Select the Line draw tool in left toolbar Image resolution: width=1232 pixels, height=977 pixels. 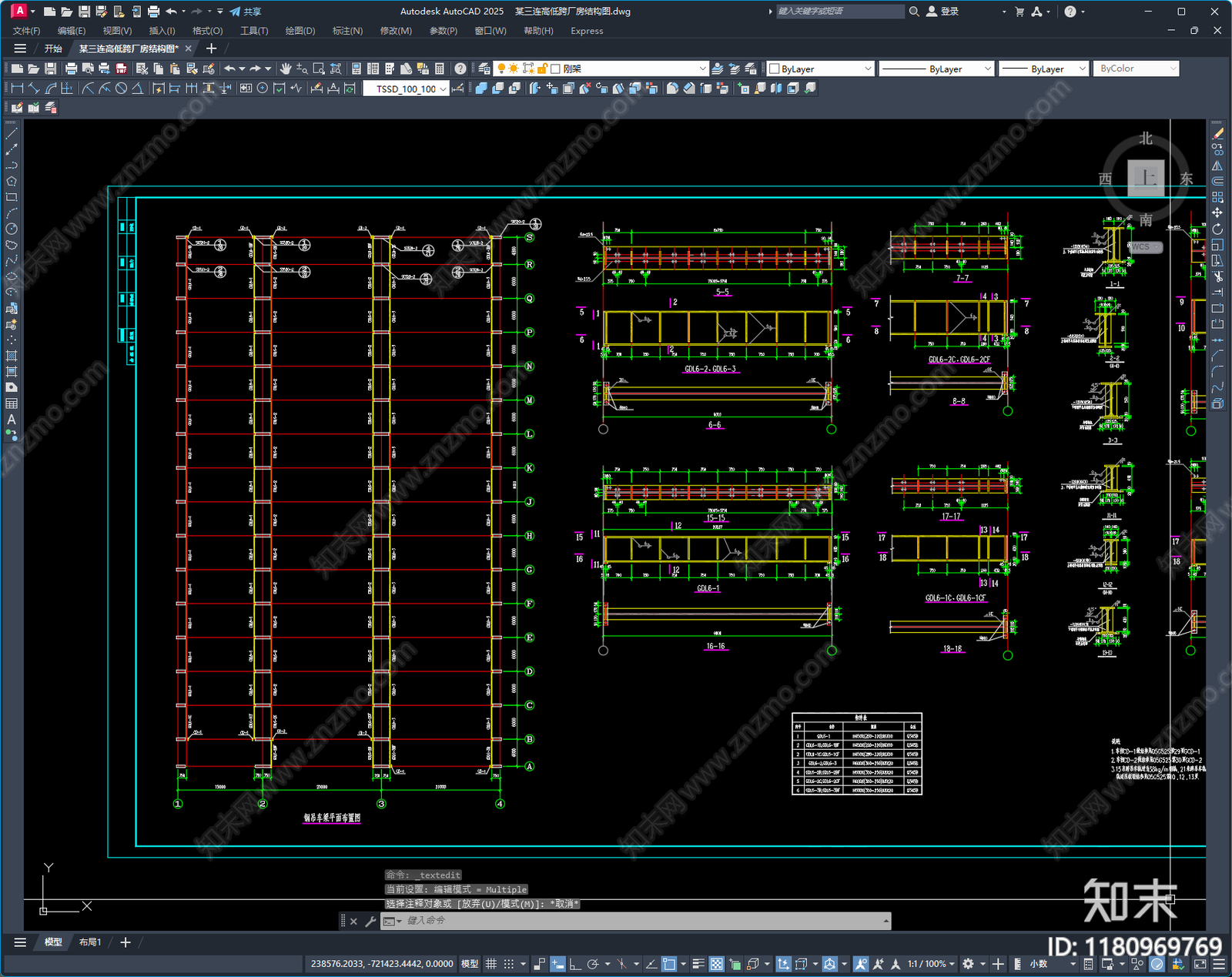[12, 133]
